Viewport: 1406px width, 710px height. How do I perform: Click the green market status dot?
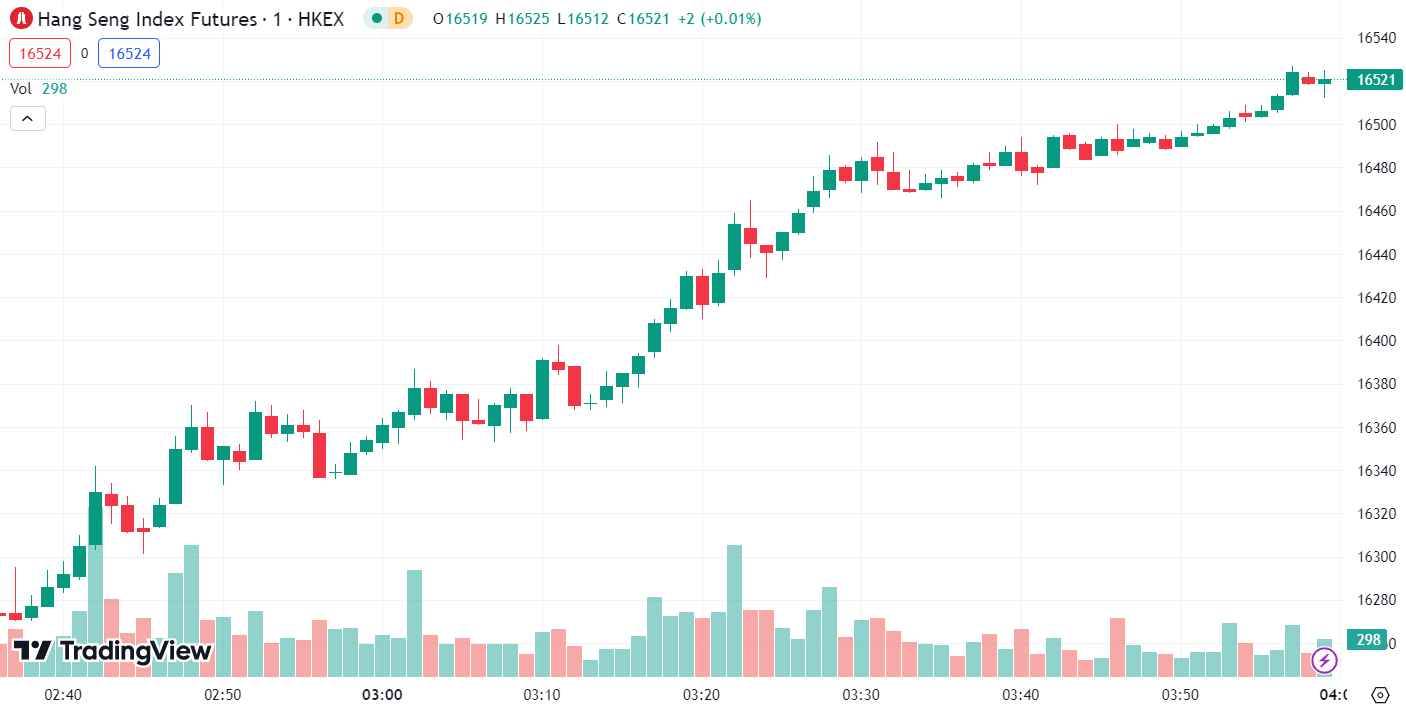click(376, 18)
